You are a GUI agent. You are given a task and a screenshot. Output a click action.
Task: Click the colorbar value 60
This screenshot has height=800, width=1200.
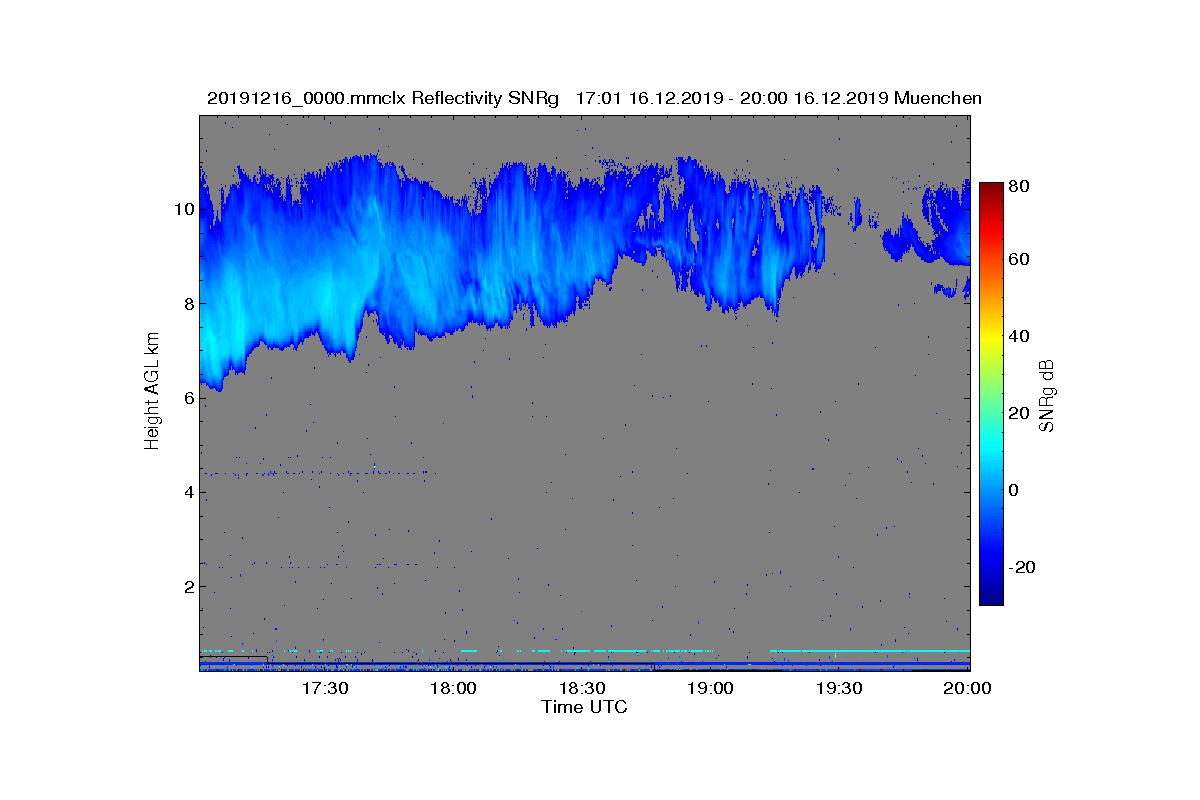click(1021, 260)
